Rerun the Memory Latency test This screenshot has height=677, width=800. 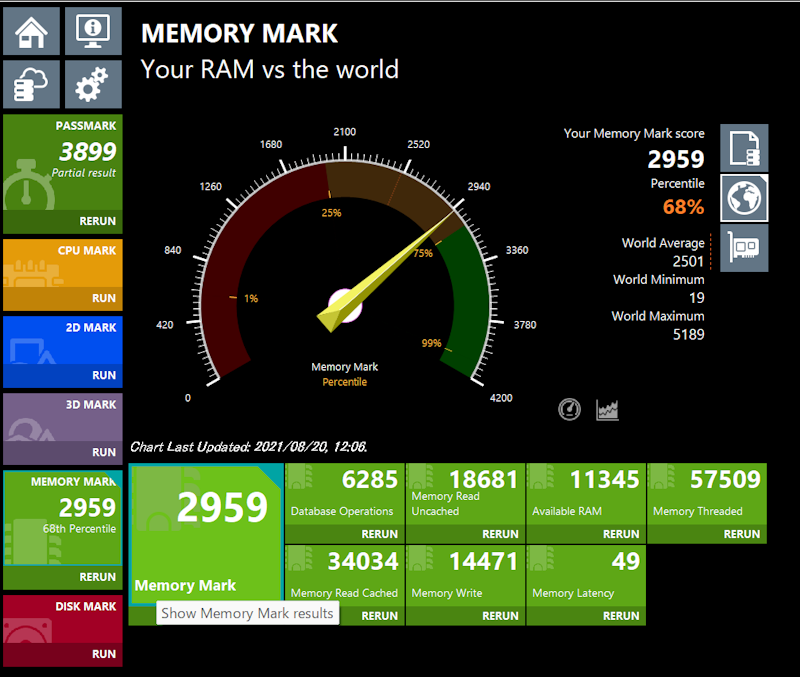(620, 616)
